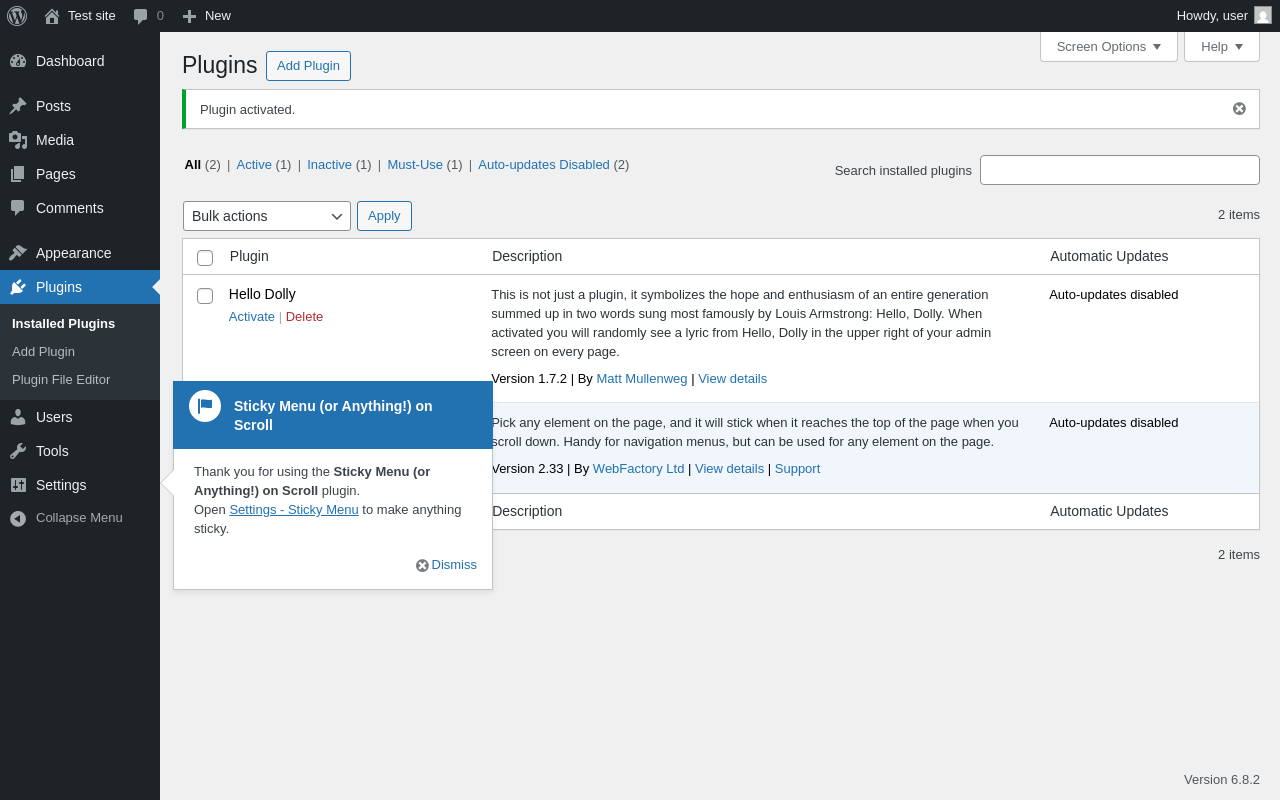Toggle the select-all plugins checkbox
The width and height of the screenshot is (1280, 800).
[205, 258]
